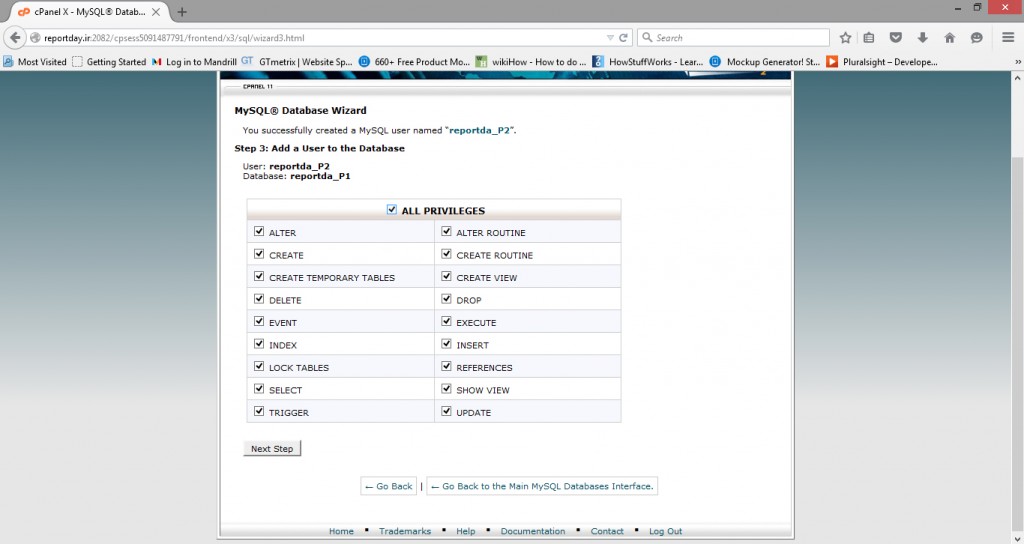Click the browser back arrow button
The width and height of the screenshot is (1024, 544).
[x=15, y=38]
